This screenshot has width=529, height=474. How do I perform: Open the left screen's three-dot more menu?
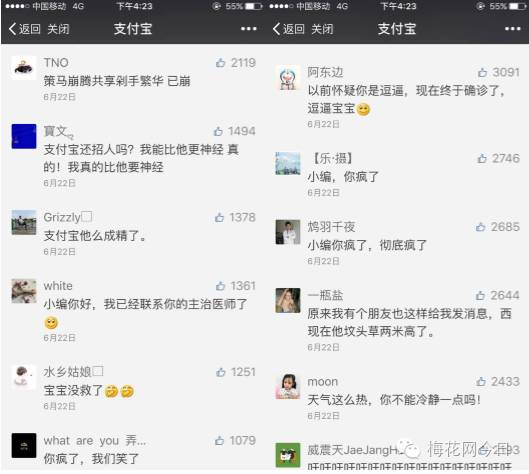point(249,29)
